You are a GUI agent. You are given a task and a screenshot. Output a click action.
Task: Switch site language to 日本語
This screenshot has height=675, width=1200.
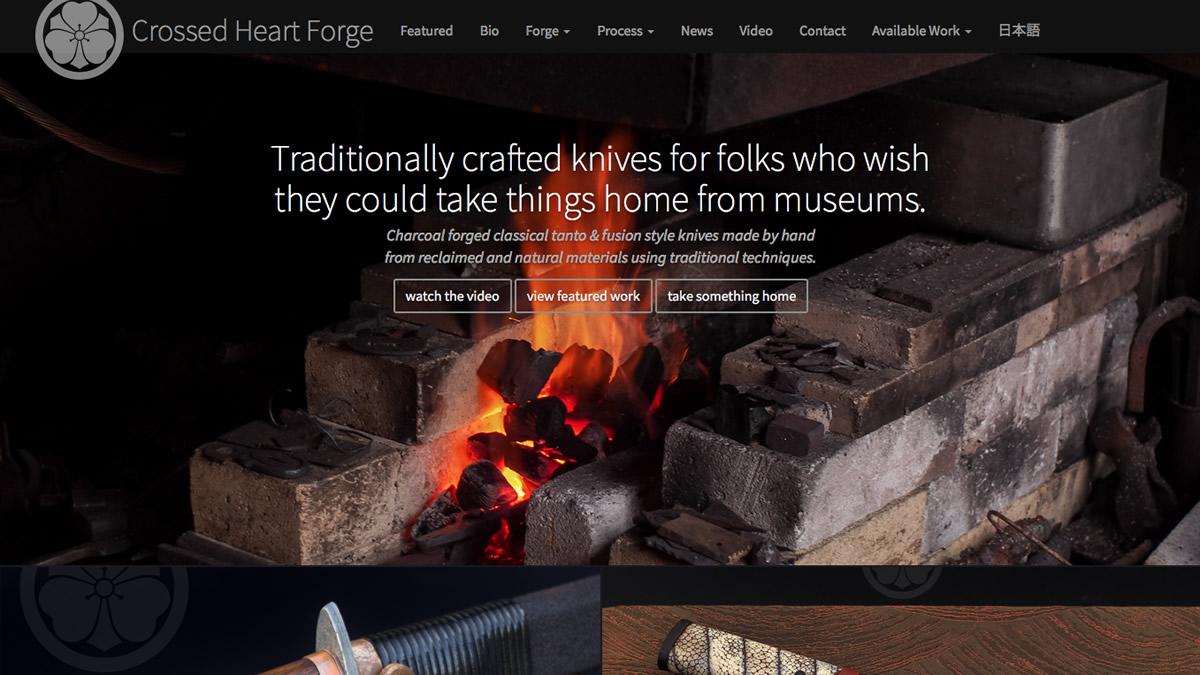pos(1019,31)
